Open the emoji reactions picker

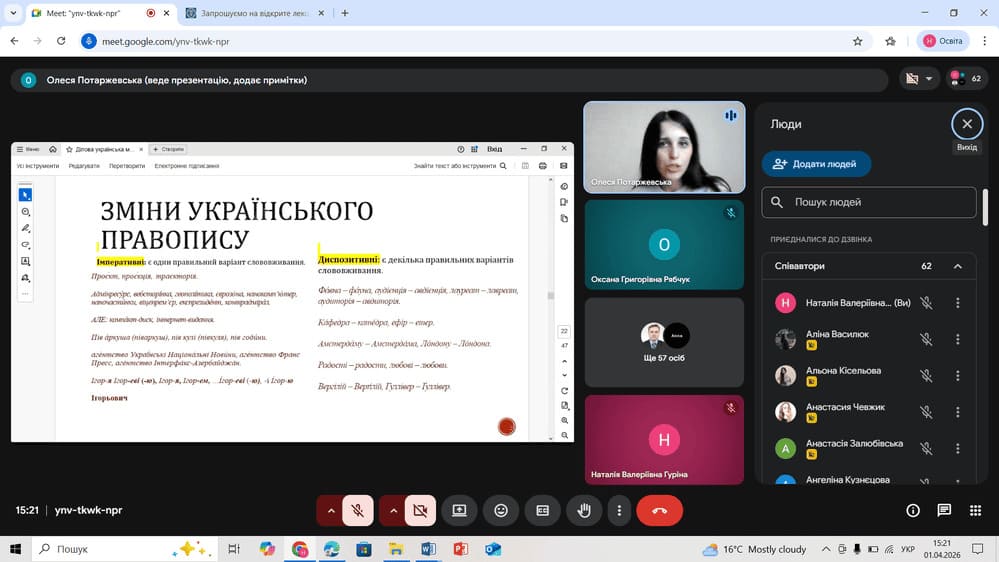(501, 510)
